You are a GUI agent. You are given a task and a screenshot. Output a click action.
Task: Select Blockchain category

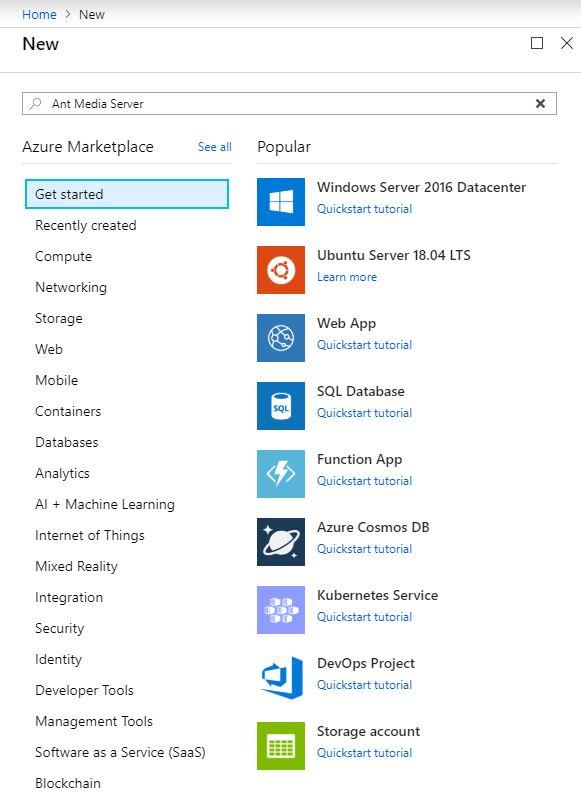(68, 783)
